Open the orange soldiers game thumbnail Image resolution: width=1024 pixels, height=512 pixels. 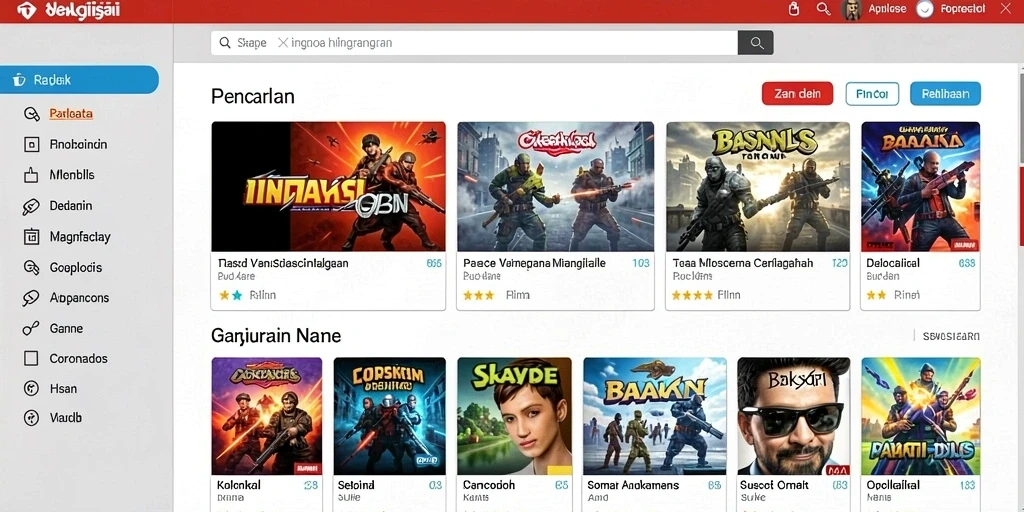328,186
